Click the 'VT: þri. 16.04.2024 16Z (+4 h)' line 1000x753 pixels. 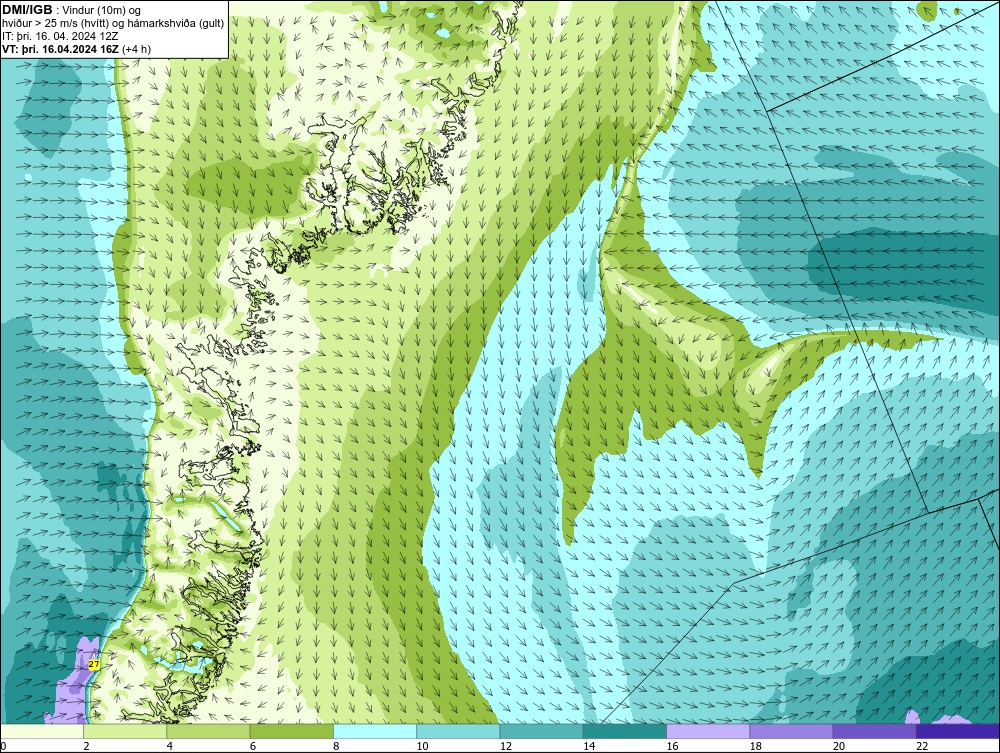[77, 49]
